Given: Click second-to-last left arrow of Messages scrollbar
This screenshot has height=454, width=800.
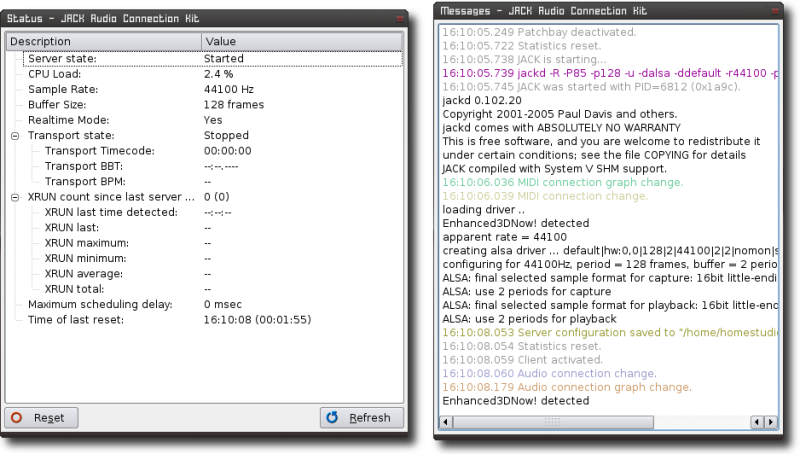Looking at the screenshot, I should [x=758, y=422].
